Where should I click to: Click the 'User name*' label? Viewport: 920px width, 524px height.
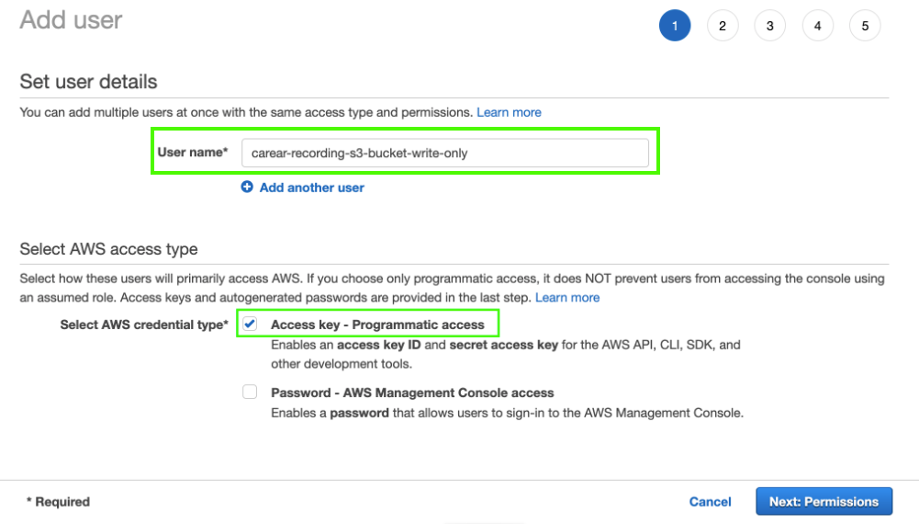[x=192, y=152]
